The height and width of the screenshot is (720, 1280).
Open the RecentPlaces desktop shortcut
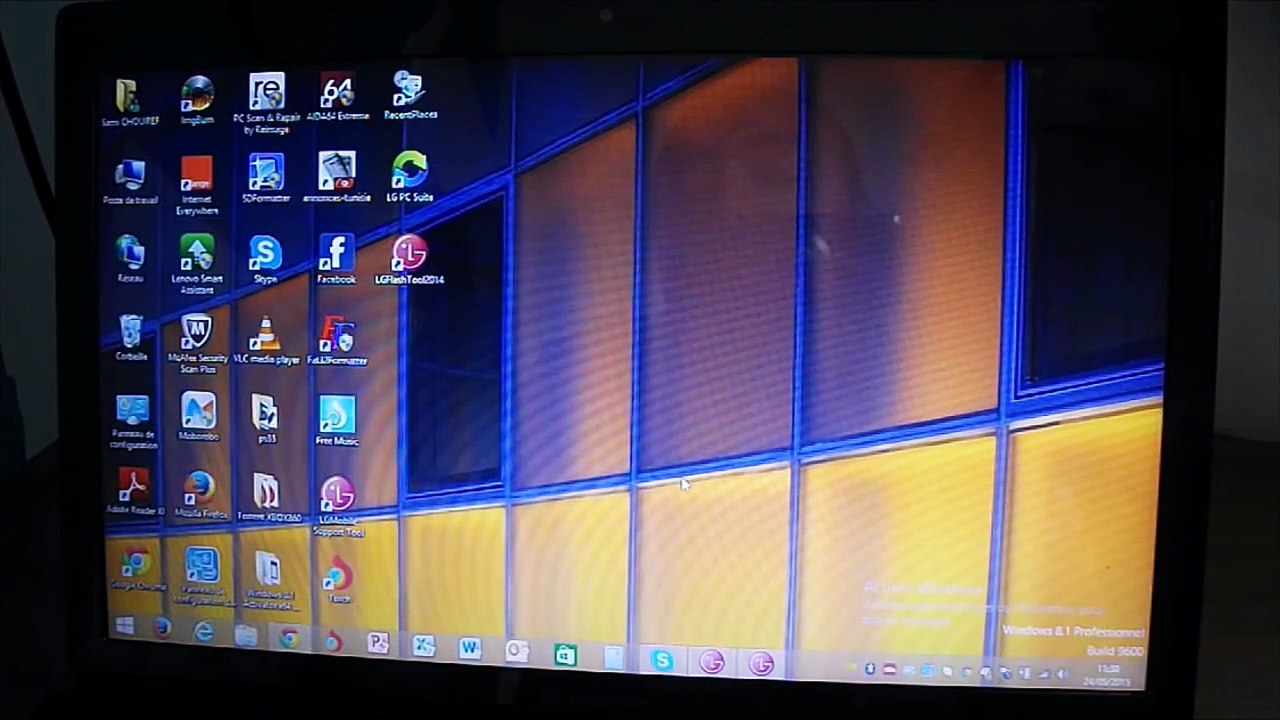[x=410, y=95]
